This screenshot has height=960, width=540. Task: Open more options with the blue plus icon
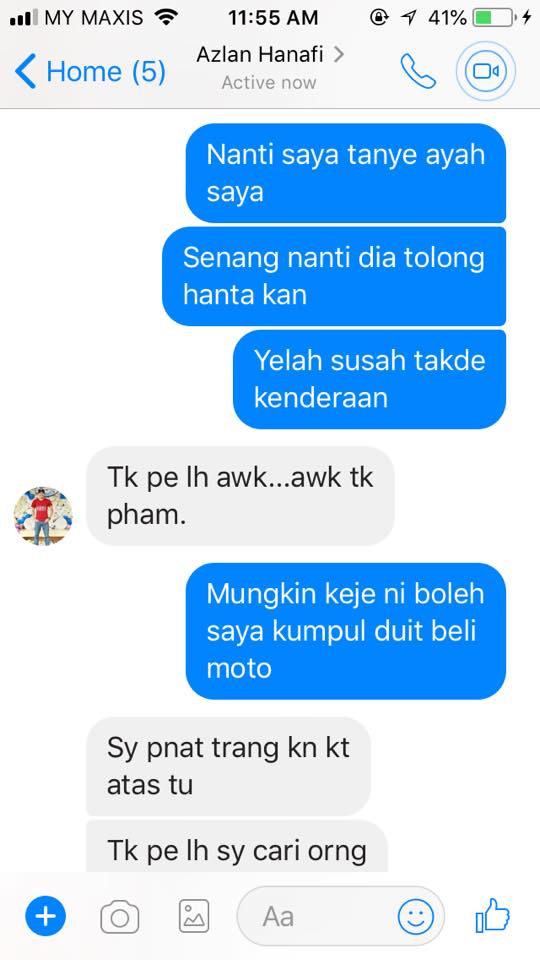pos(45,916)
